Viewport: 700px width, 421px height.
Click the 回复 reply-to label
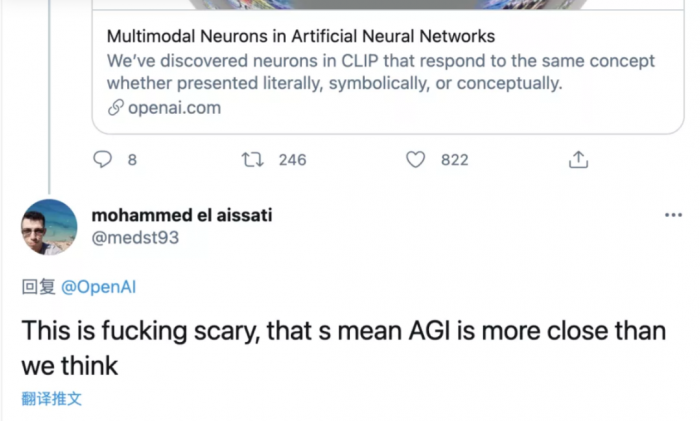pyautogui.click(x=39, y=288)
